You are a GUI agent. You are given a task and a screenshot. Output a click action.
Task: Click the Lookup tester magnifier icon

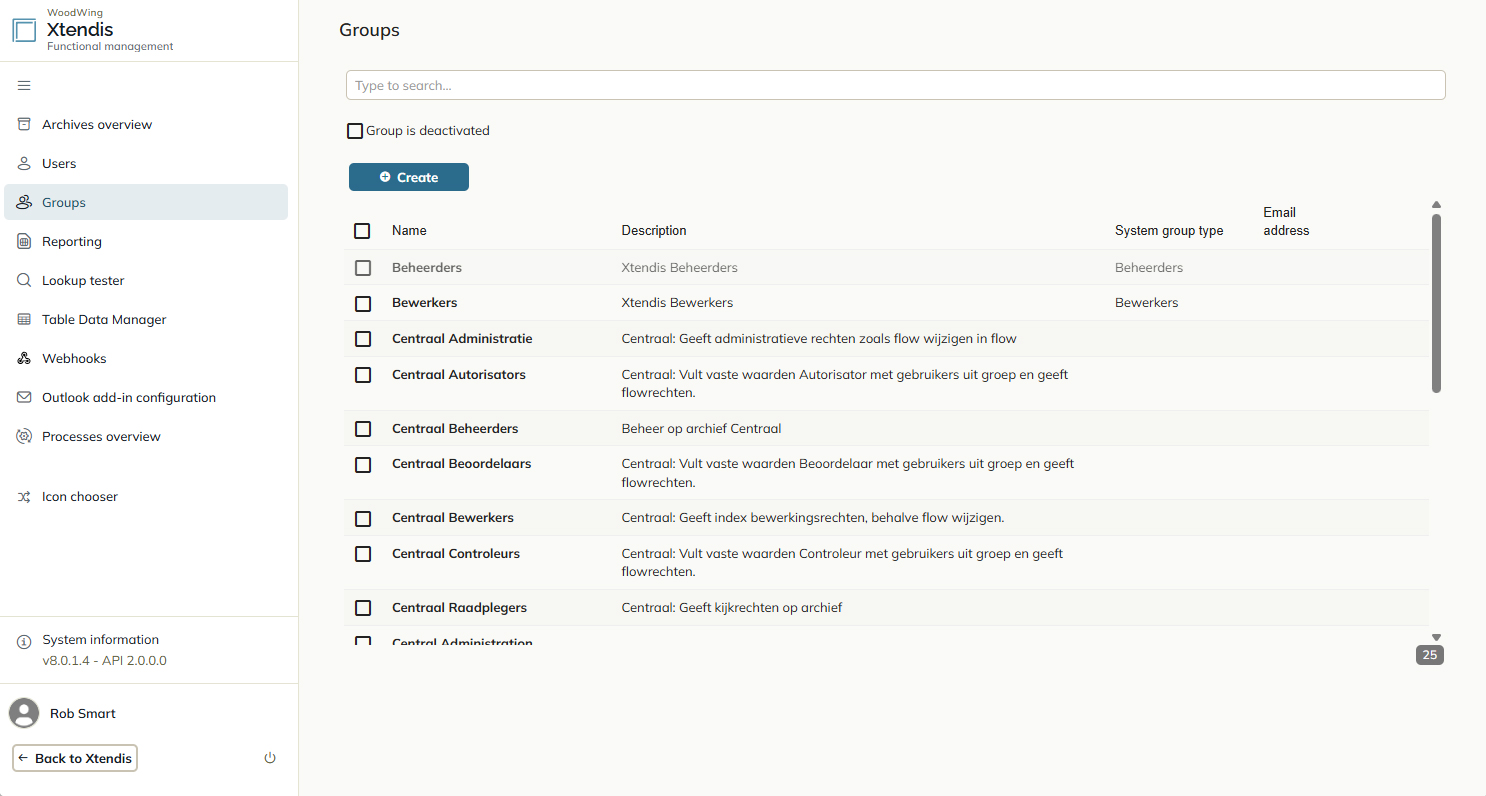24,281
